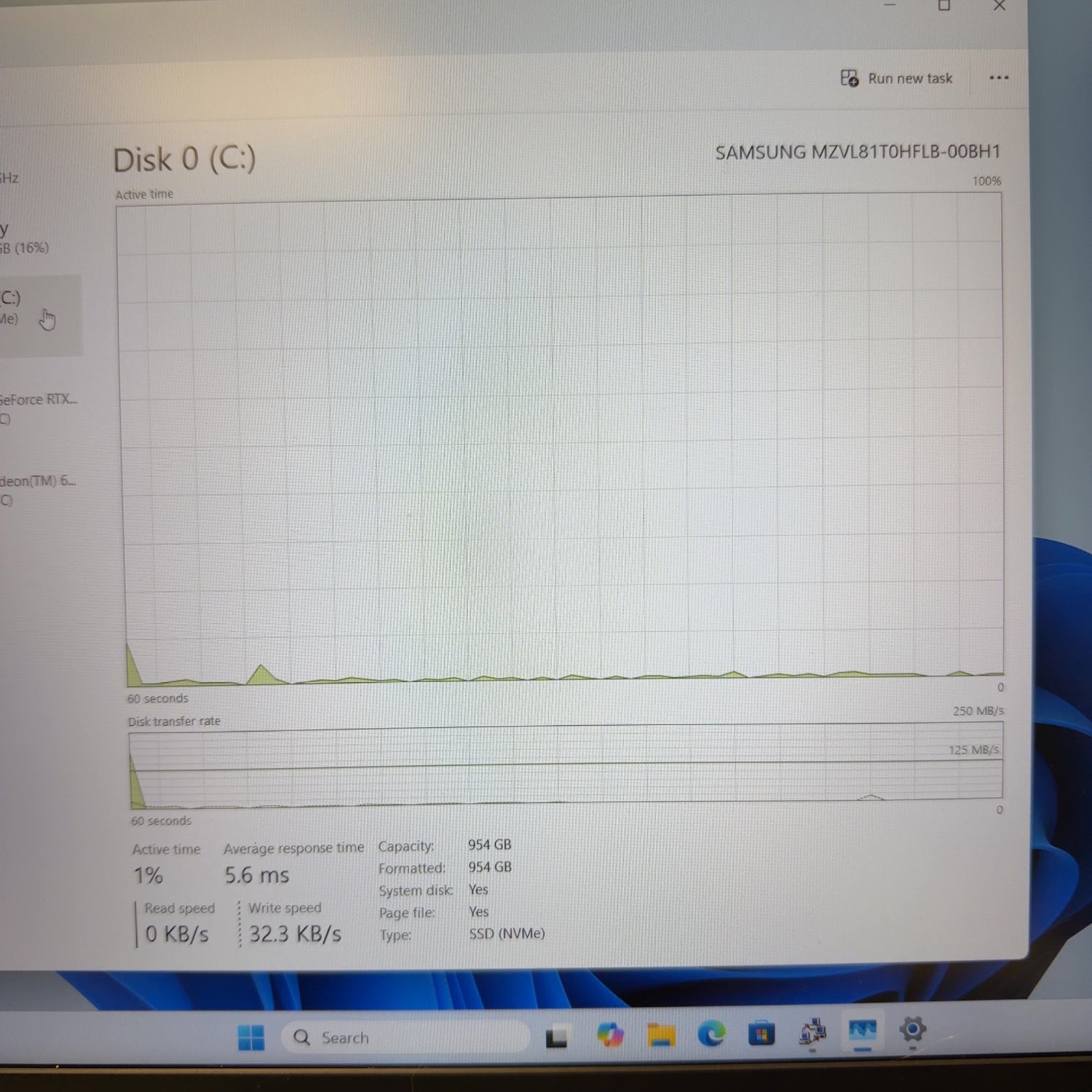Screen dimensions: 1092x1092
Task: Click the 'Read speed' label
Action: pos(179,908)
